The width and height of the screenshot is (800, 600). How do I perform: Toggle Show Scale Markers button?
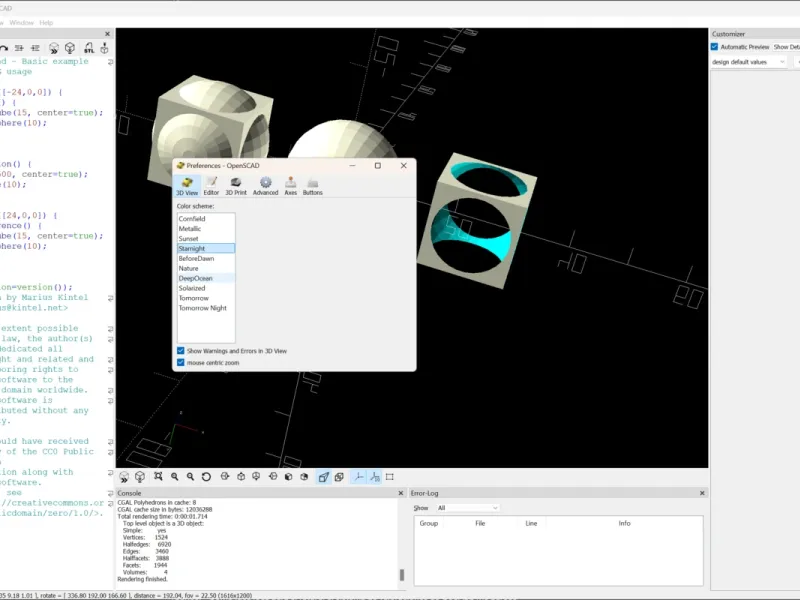click(374, 477)
